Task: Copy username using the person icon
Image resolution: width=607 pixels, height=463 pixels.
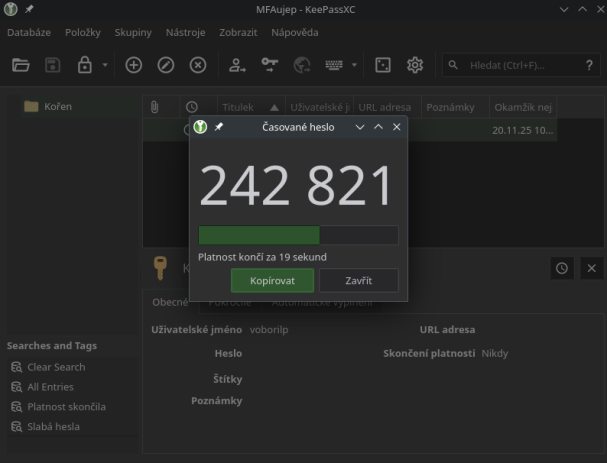Action: click(x=237, y=65)
